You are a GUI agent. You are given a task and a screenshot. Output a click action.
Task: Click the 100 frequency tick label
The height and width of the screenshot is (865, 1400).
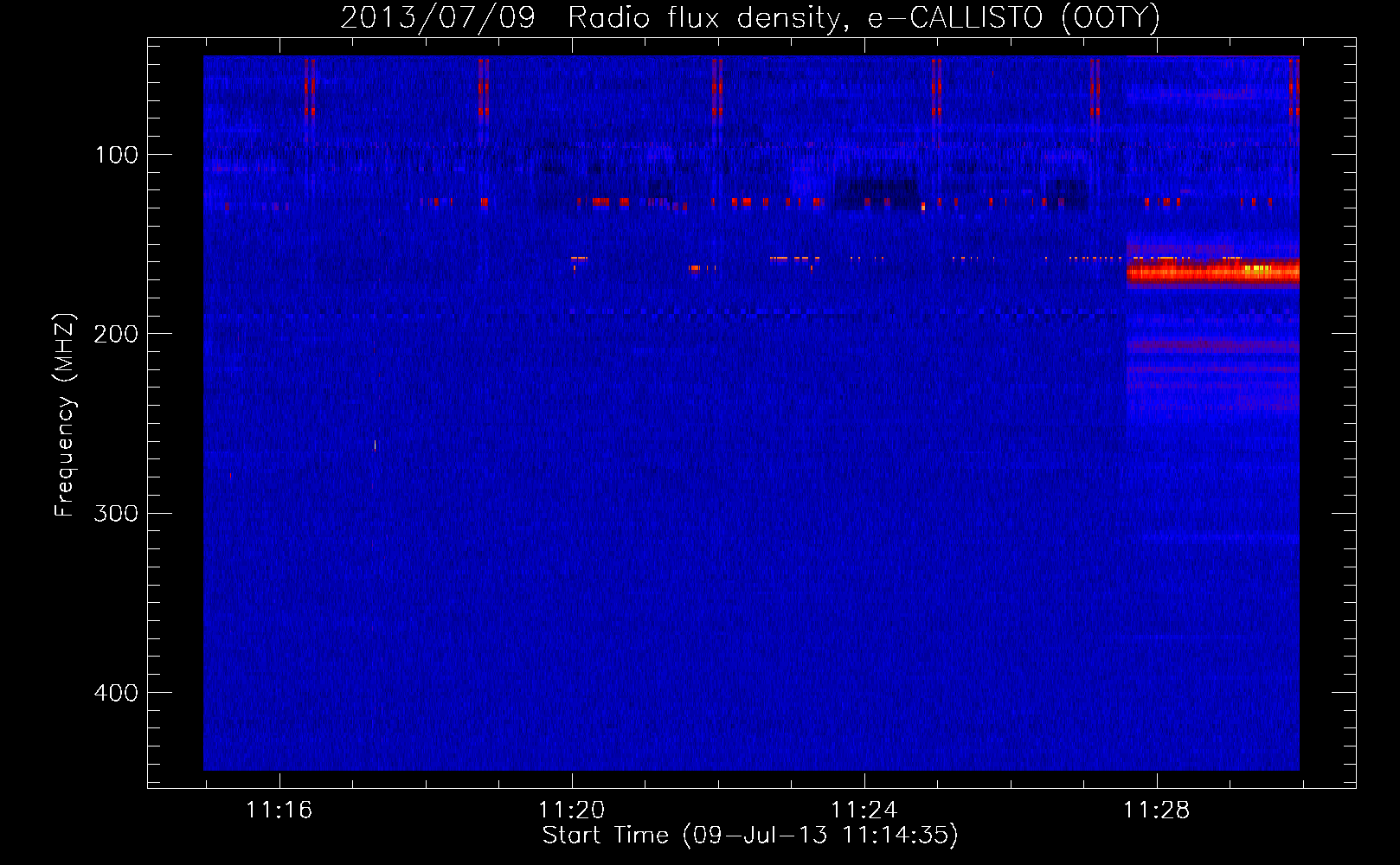coord(116,155)
